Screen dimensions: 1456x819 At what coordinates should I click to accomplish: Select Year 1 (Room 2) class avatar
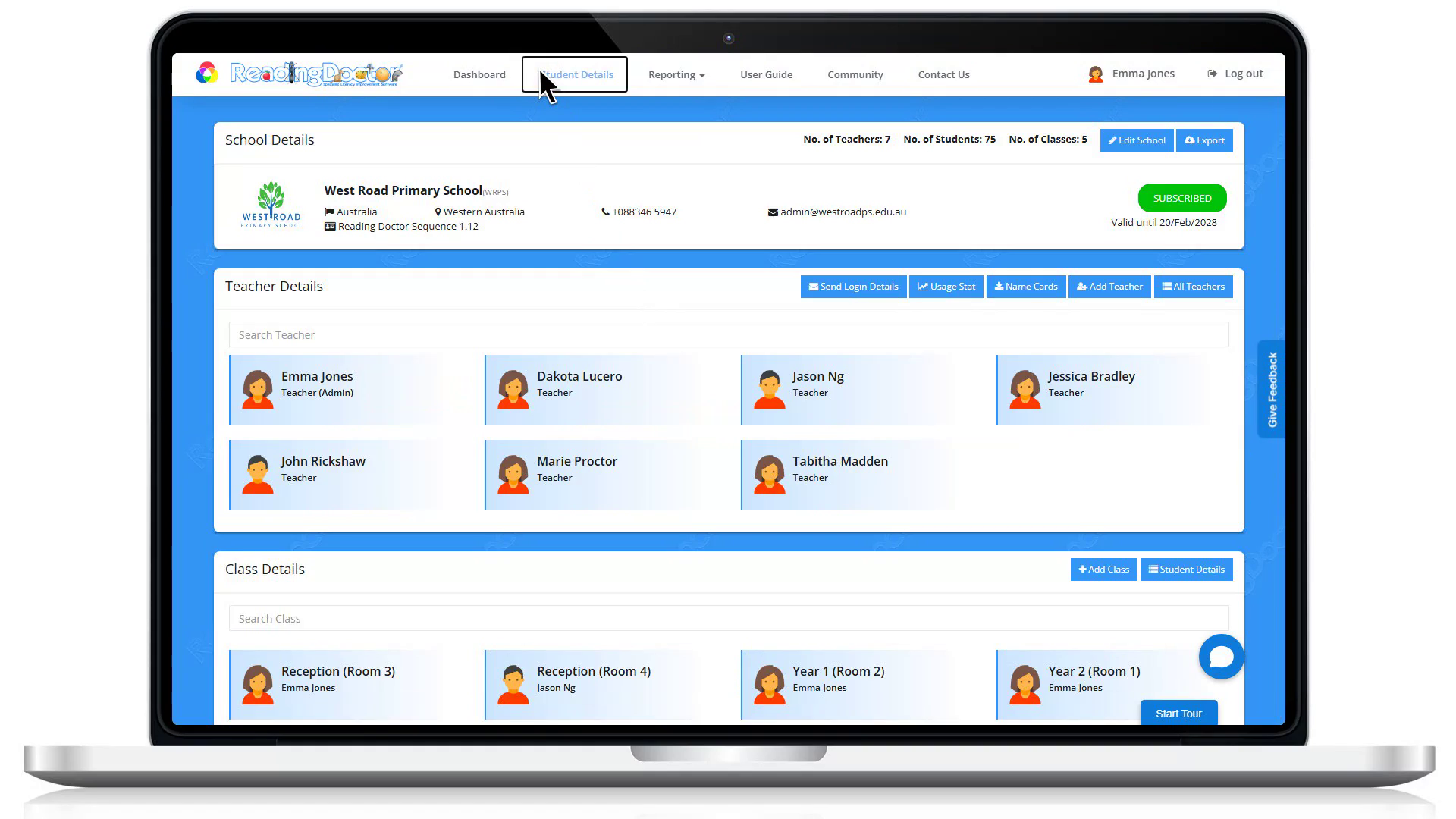tap(770, 685)
